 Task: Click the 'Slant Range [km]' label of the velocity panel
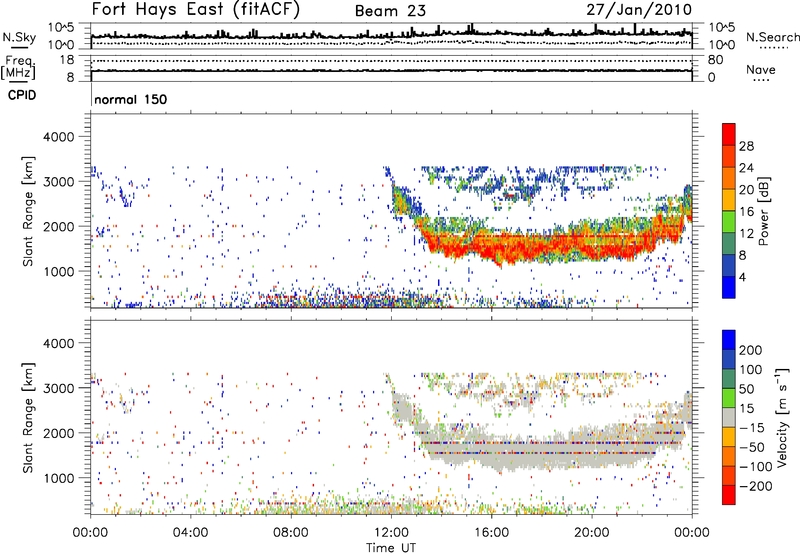coord(28,417)
